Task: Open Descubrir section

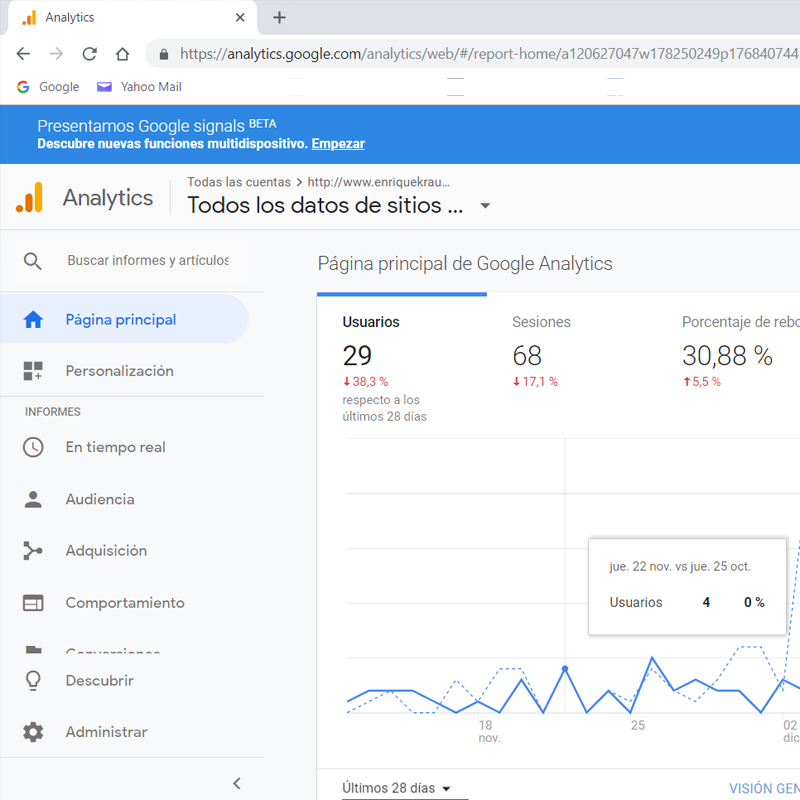Action: pyautogui.click(x=99, y=681)
